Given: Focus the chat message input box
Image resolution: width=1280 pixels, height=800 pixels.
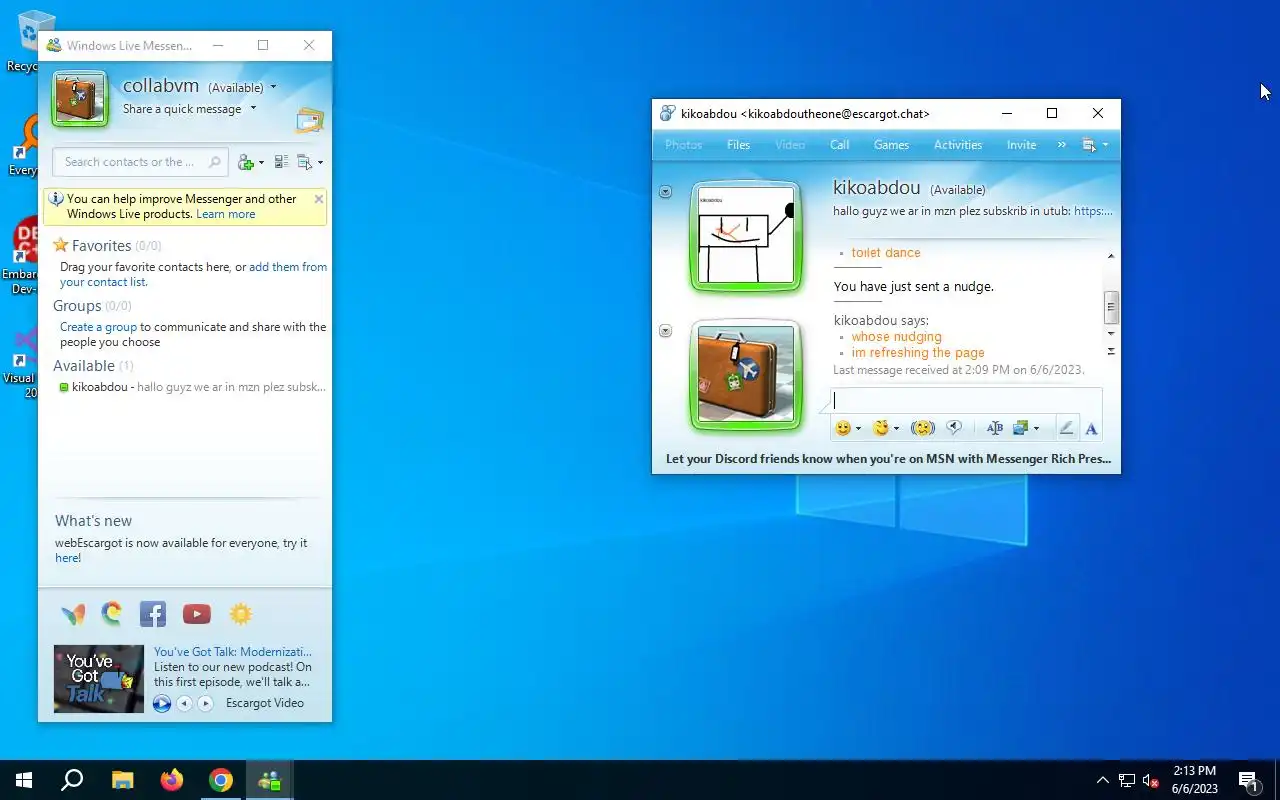Looking at the screenshot, I should [x=966, y=400].
